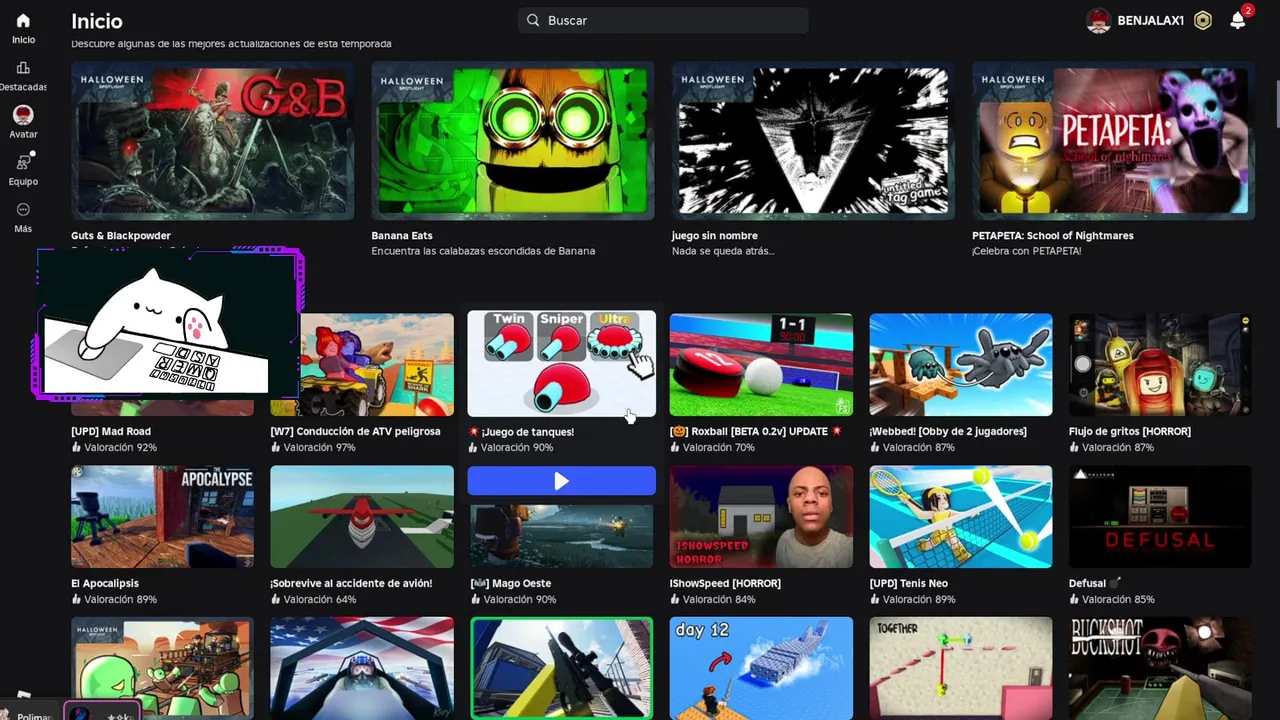Open El Apocalipsis game thumbnail
1280x720 pixels.
tap(162, 517)
